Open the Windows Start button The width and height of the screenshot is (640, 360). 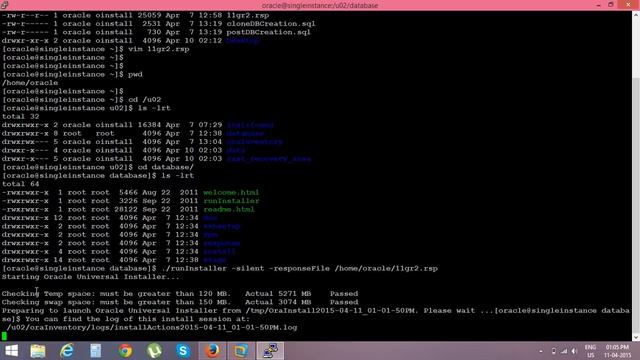(x=11, y=351)
